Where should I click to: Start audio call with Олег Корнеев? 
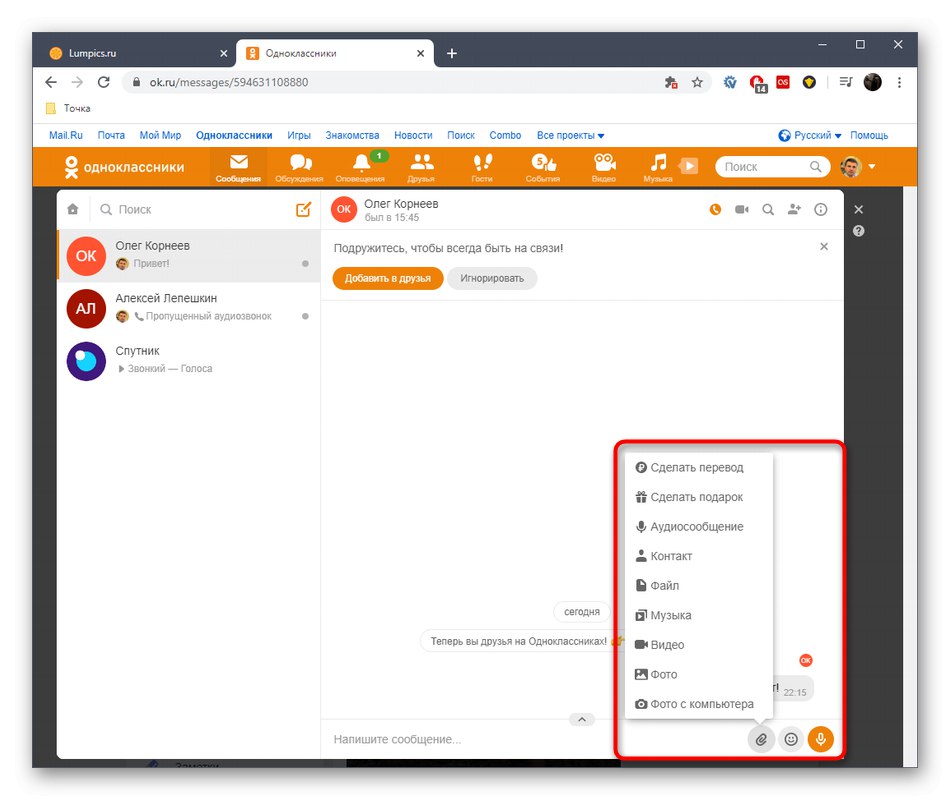coord(716,210)
